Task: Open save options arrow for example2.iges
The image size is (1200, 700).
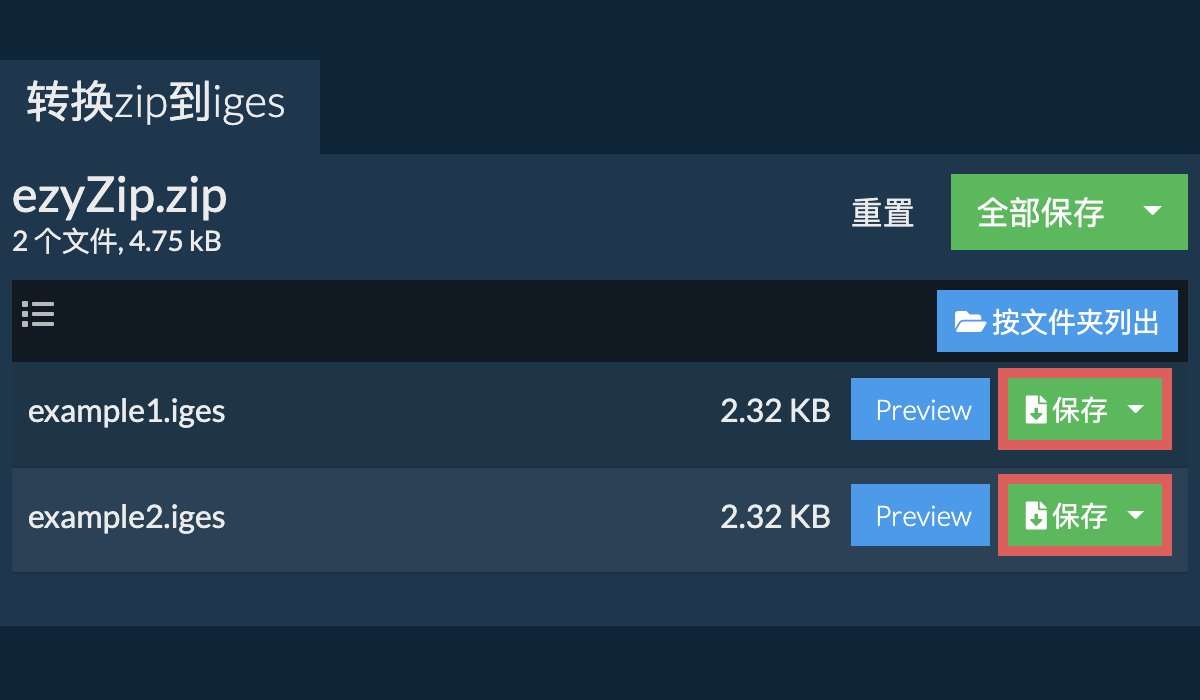Action: 1136,515
